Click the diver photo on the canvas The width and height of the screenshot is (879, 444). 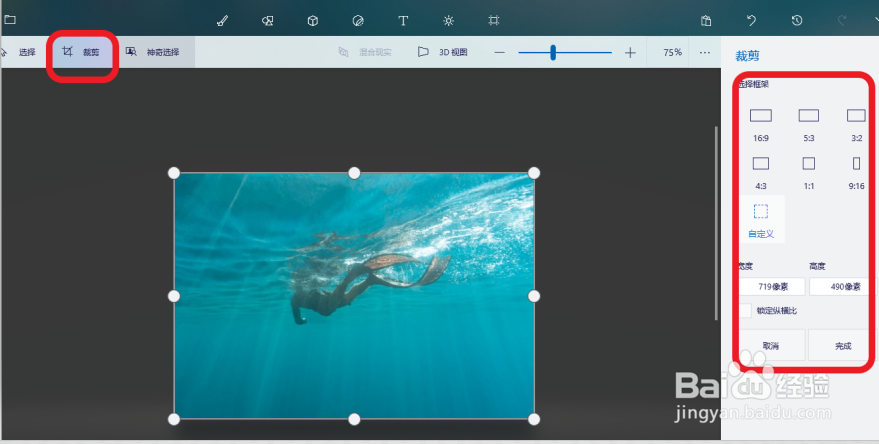(354, 295)
